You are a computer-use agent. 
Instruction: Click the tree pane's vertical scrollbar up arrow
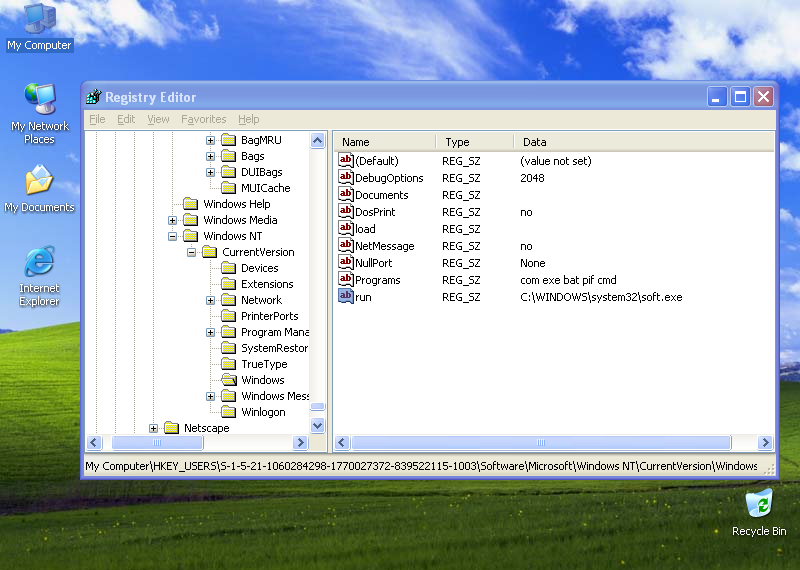[317, 140]
